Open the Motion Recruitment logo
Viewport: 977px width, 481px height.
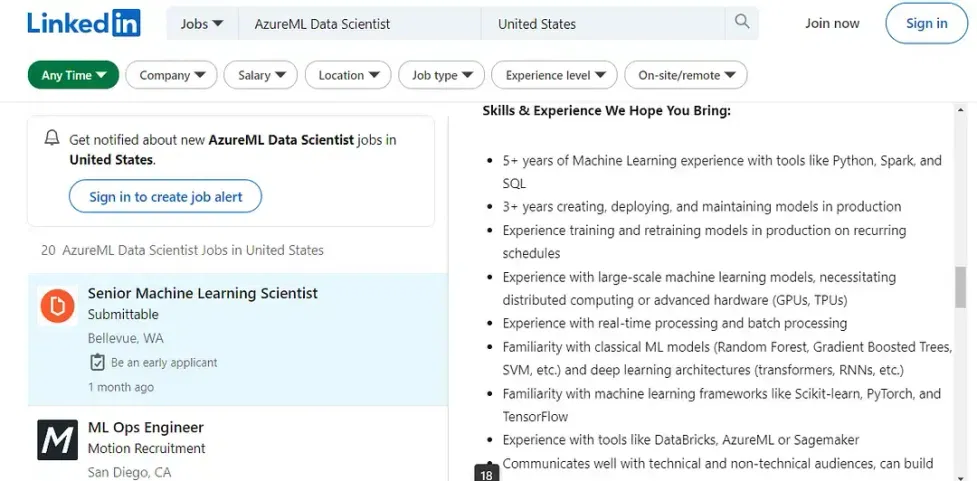[x=57, y=439]
